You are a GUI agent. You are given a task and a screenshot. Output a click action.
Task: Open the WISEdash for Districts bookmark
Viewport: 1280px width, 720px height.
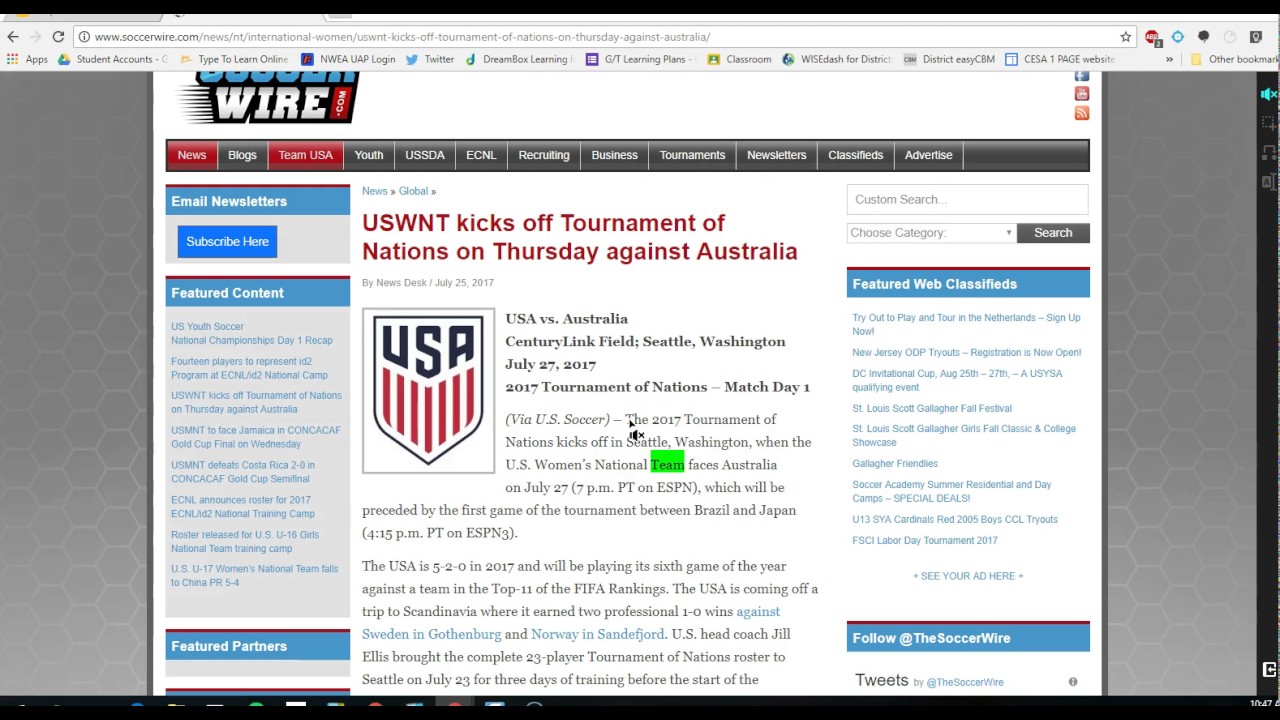[837, 59]
